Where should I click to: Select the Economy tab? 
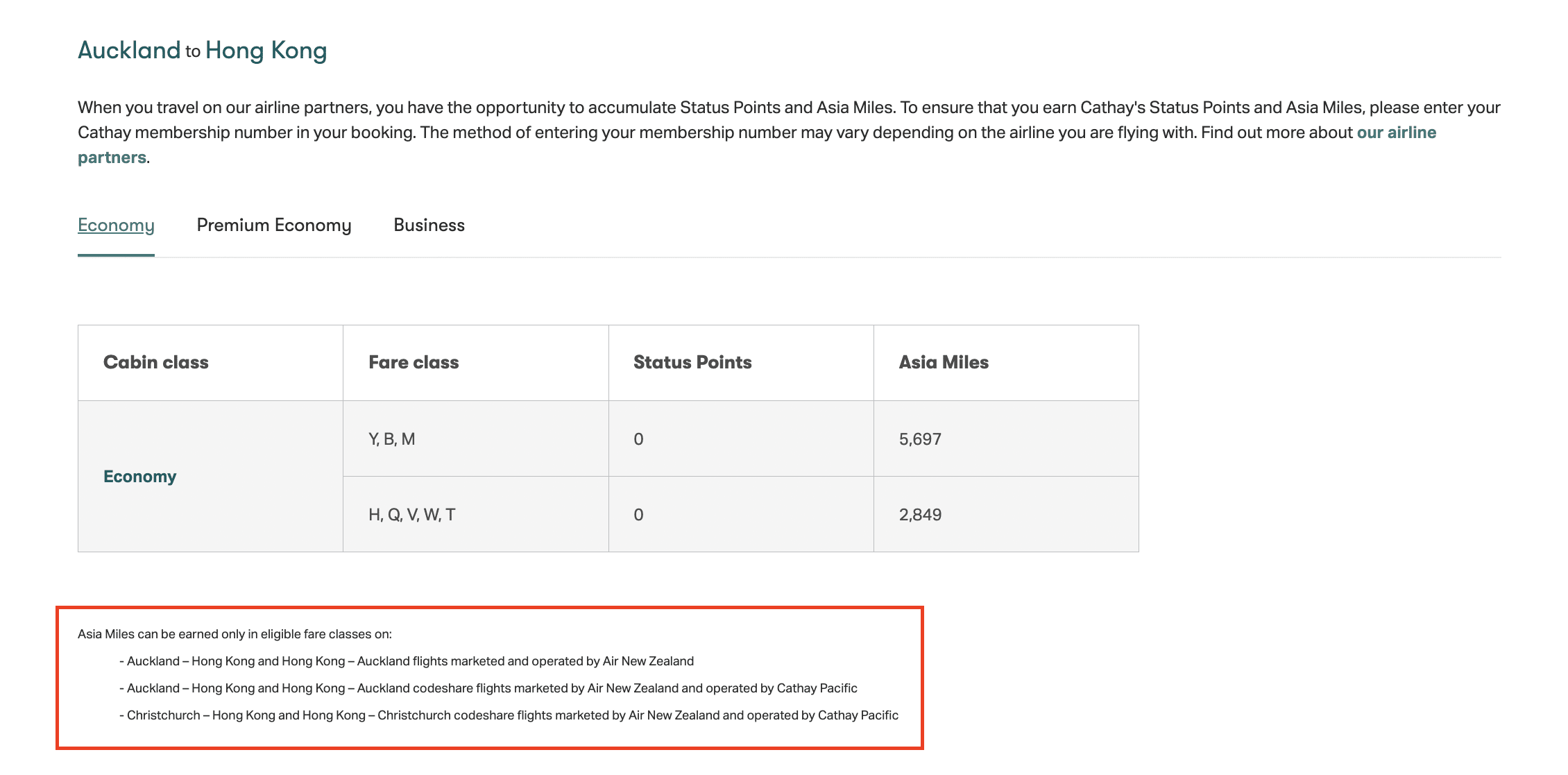coord(116,225)
